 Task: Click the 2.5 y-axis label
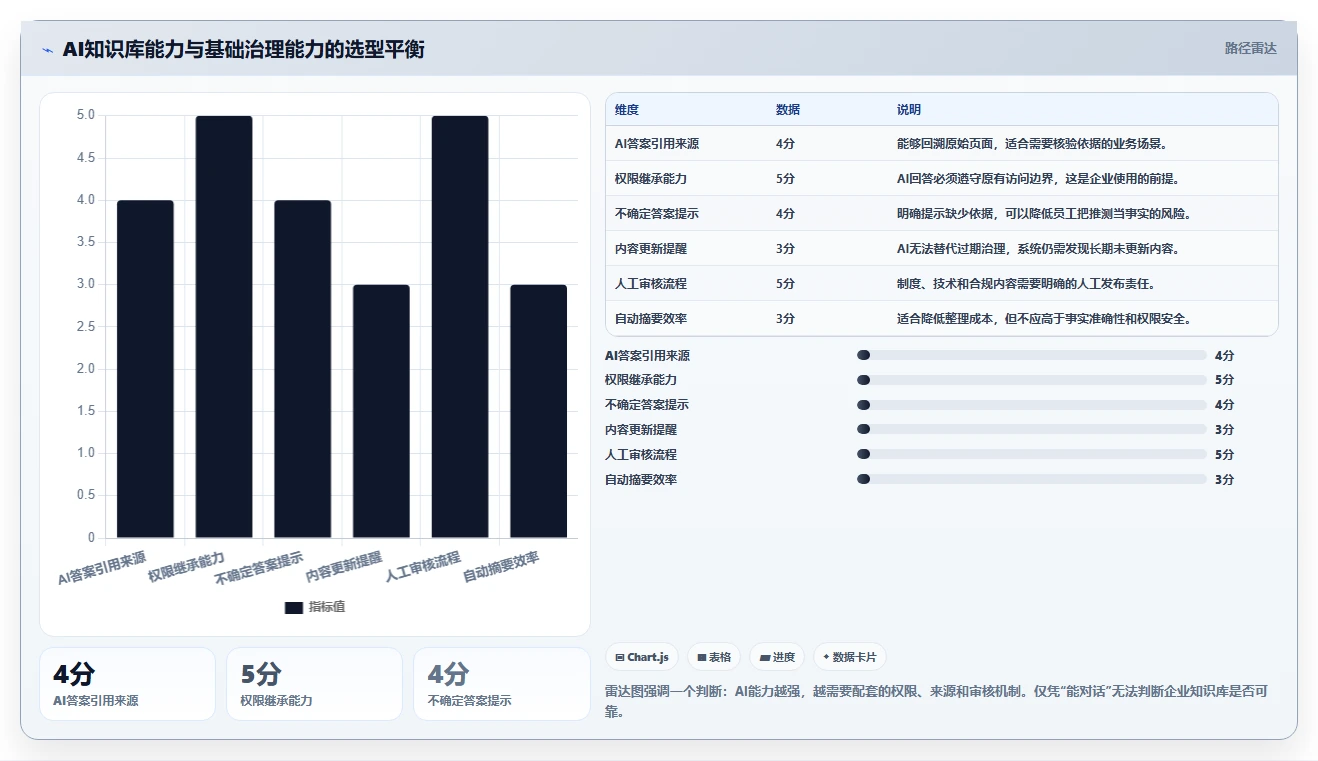(x=86, y=326)
